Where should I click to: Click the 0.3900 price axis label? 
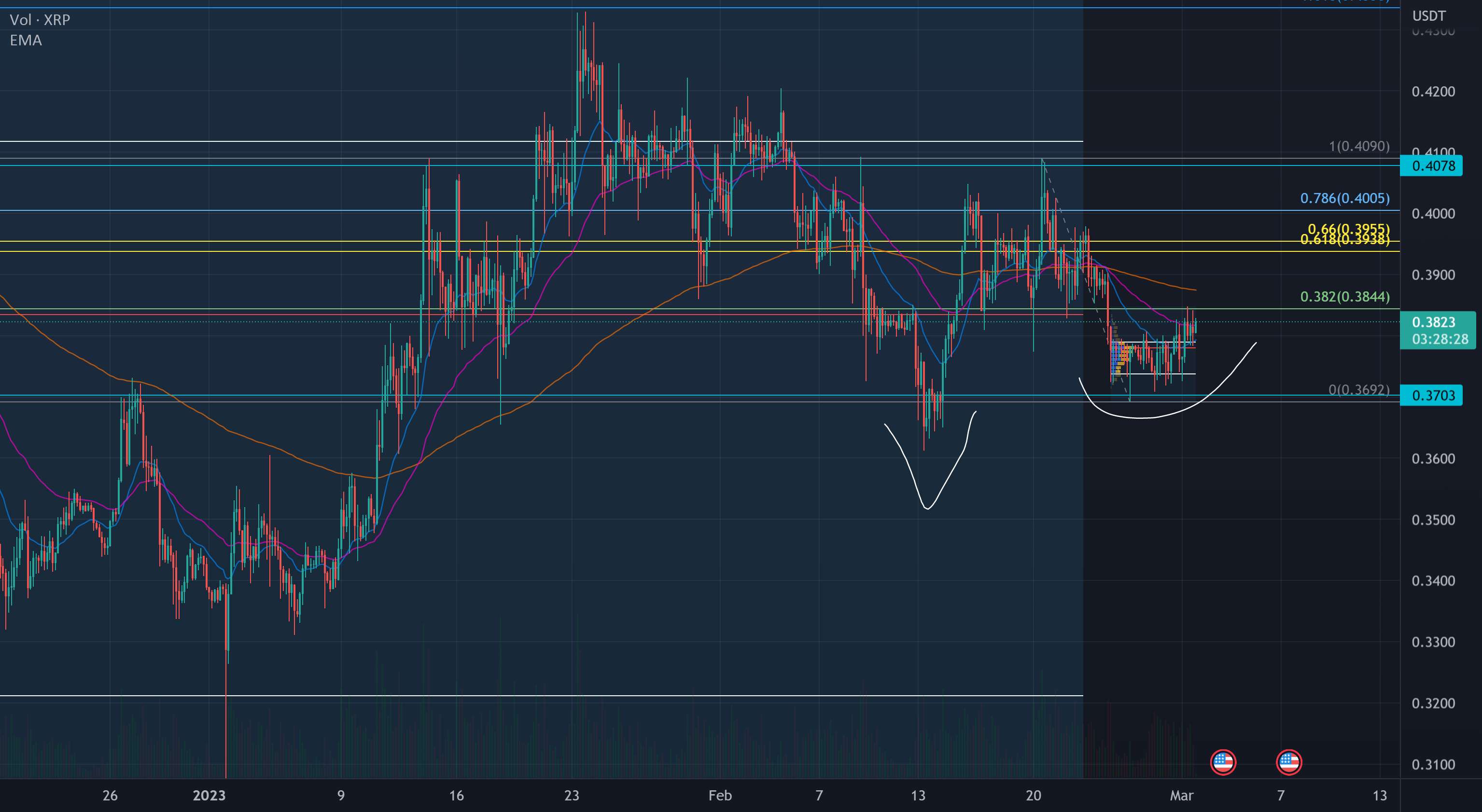coord(1433,275)
